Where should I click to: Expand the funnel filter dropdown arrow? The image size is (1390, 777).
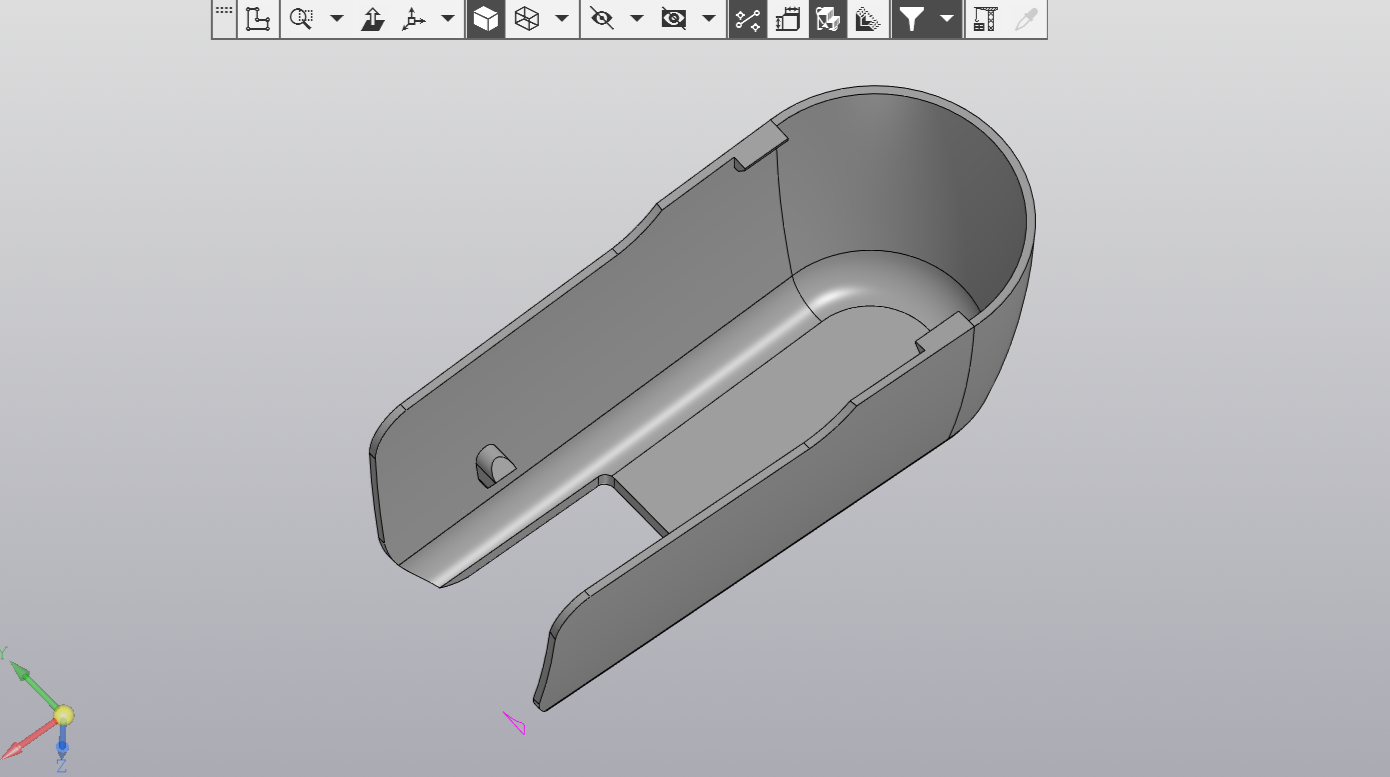946,19
